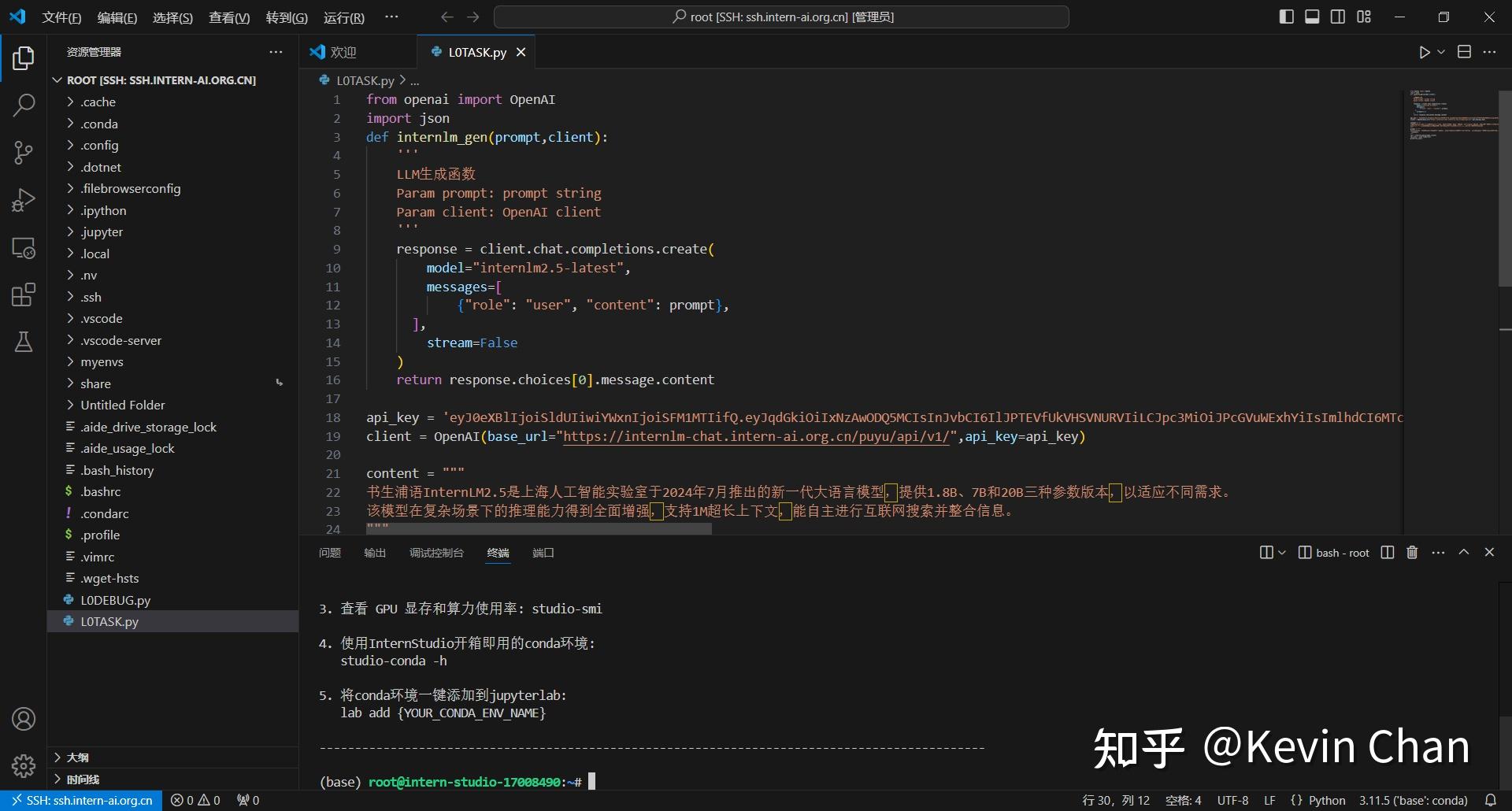
Task: Open remote menu via SSH status bar item
Action: click(x=81, y=799)
